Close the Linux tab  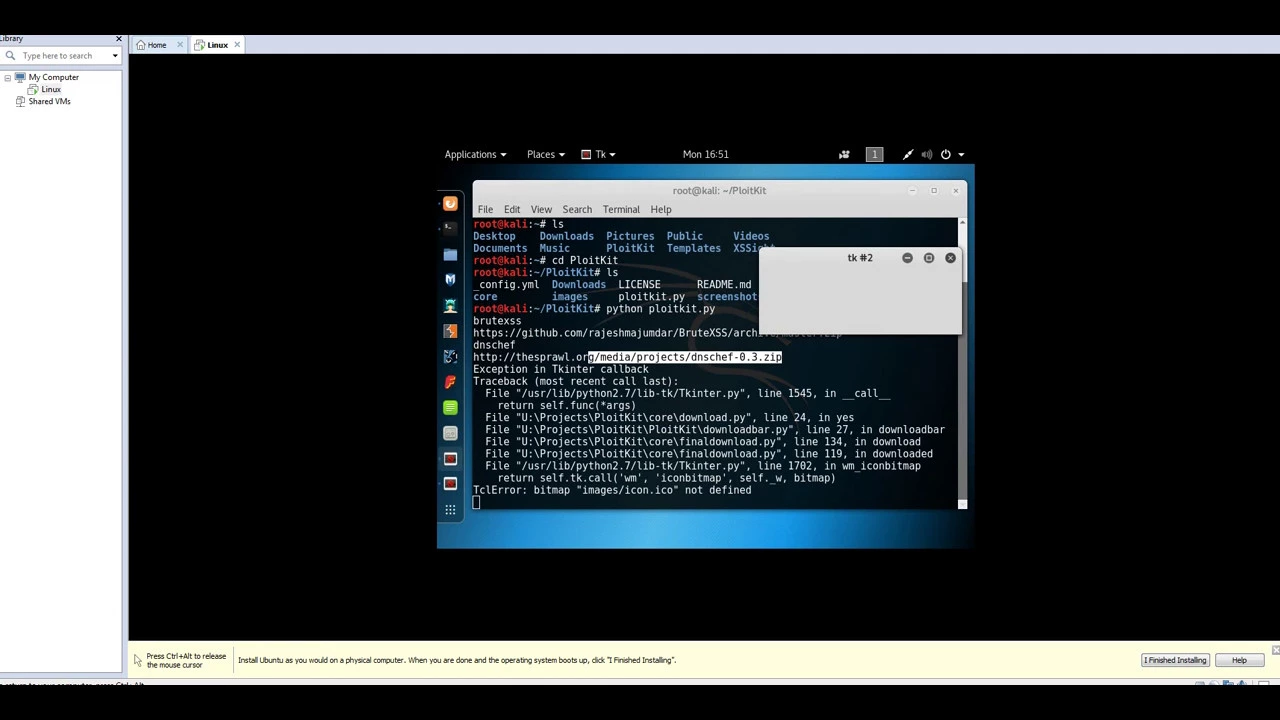point(237,45)
